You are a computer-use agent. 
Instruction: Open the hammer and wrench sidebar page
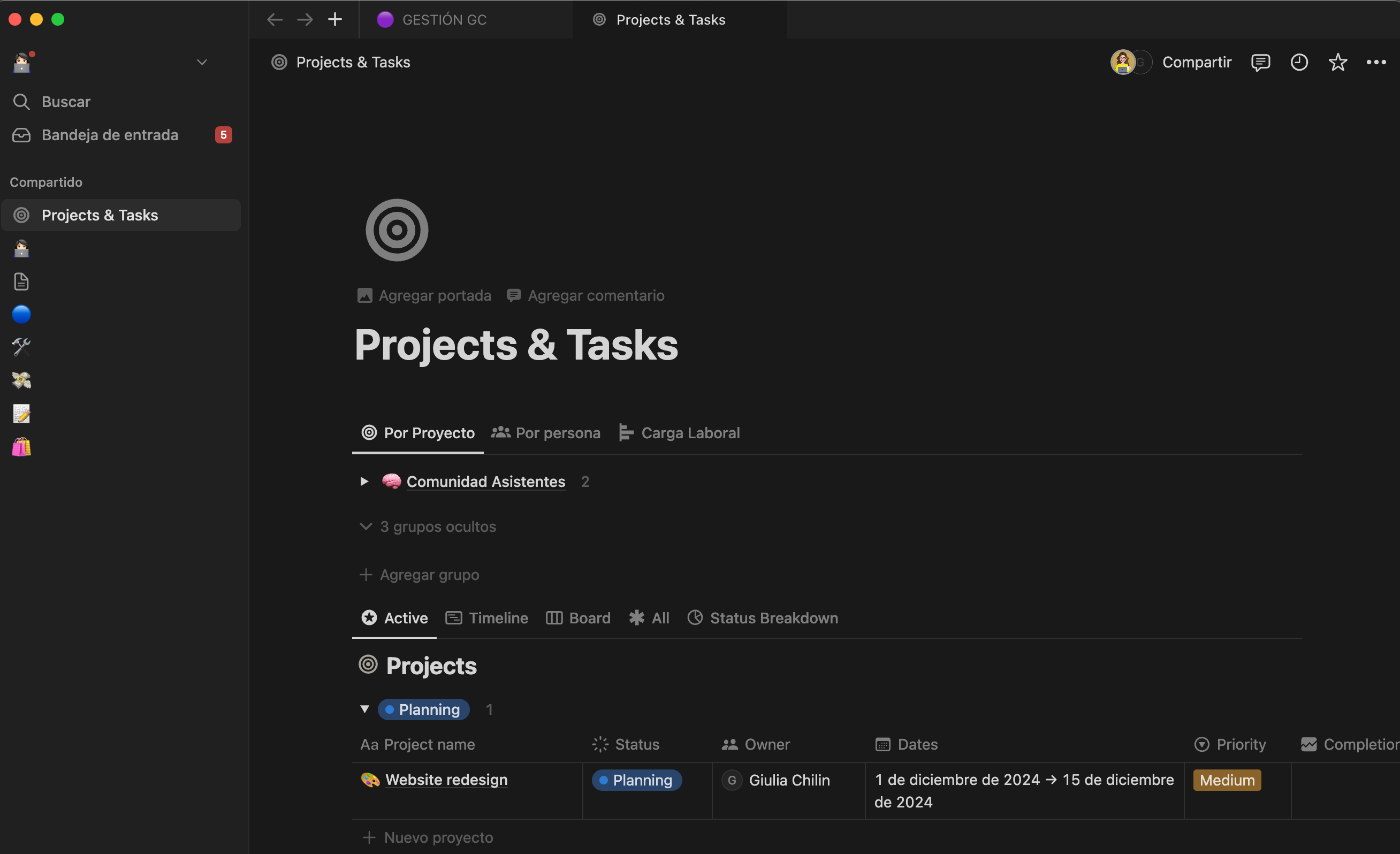[x=21, y=347]
